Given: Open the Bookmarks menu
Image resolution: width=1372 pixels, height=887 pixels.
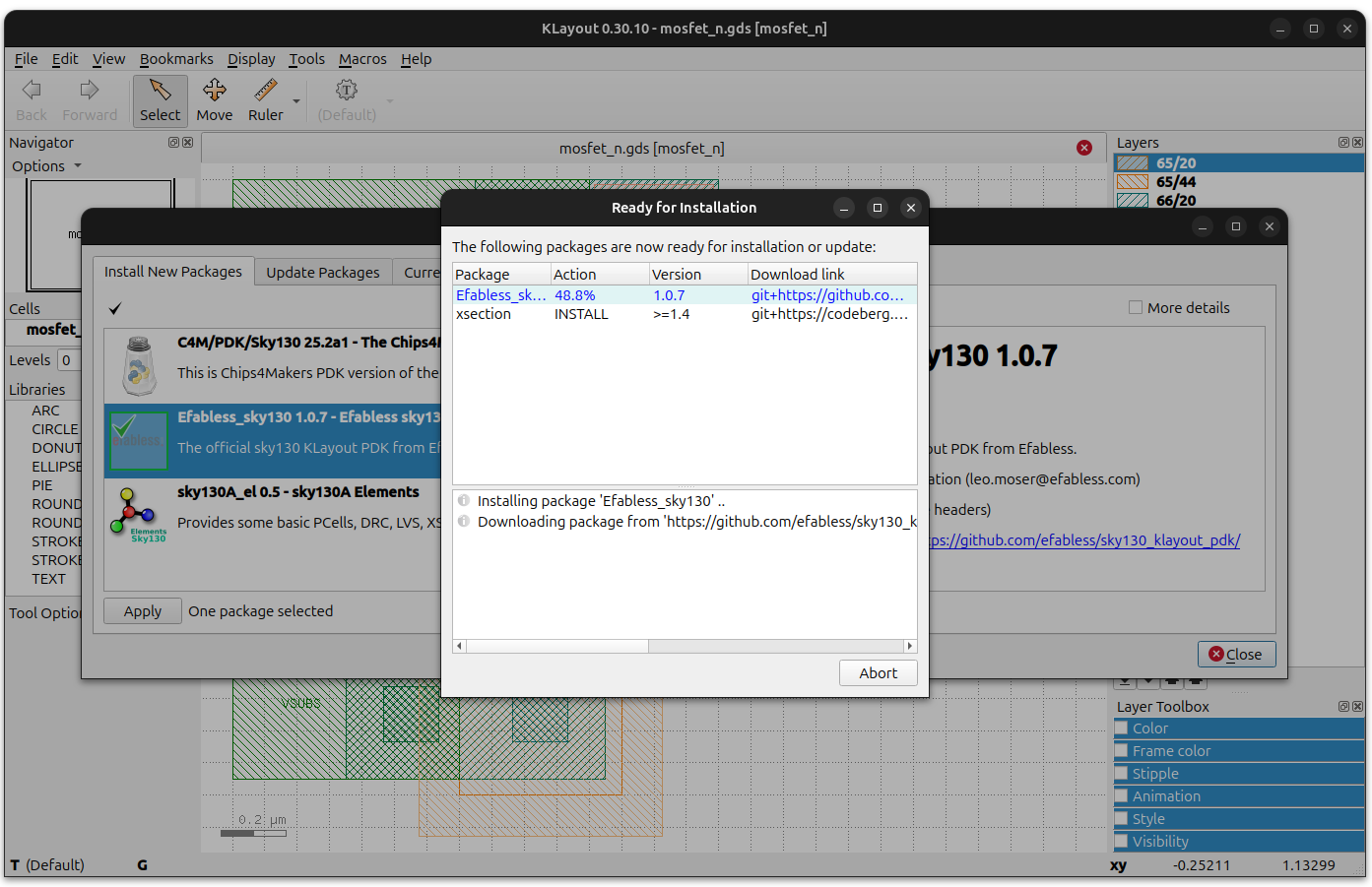Looking at the screenshot, I should pos(176,59).
